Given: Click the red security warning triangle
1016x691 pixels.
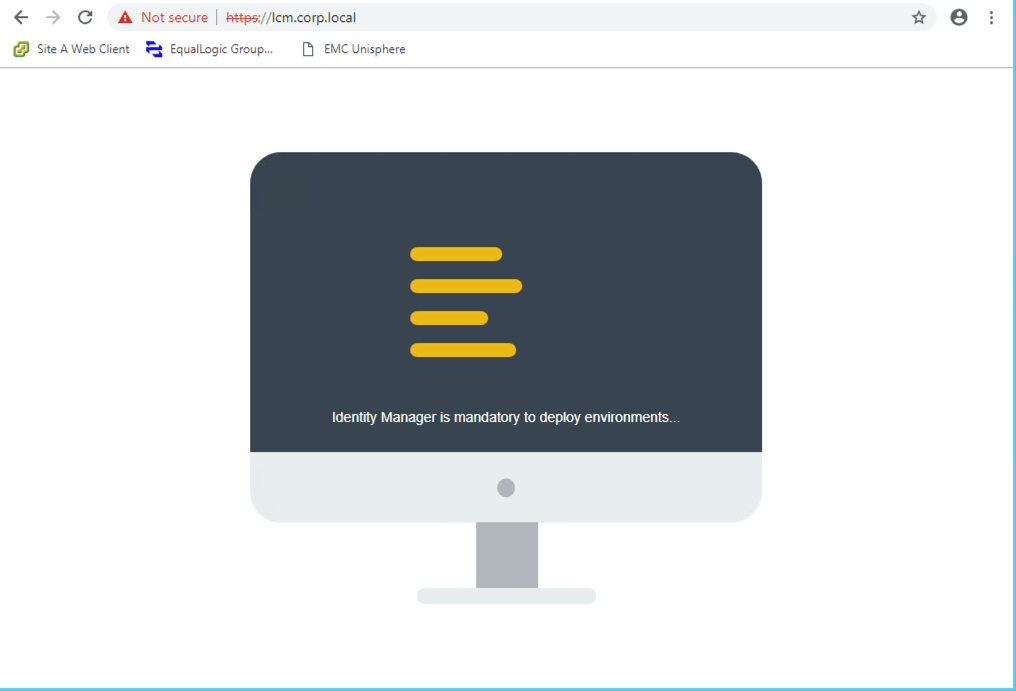Looking at the screenshot, I should [x=125, y=17].
